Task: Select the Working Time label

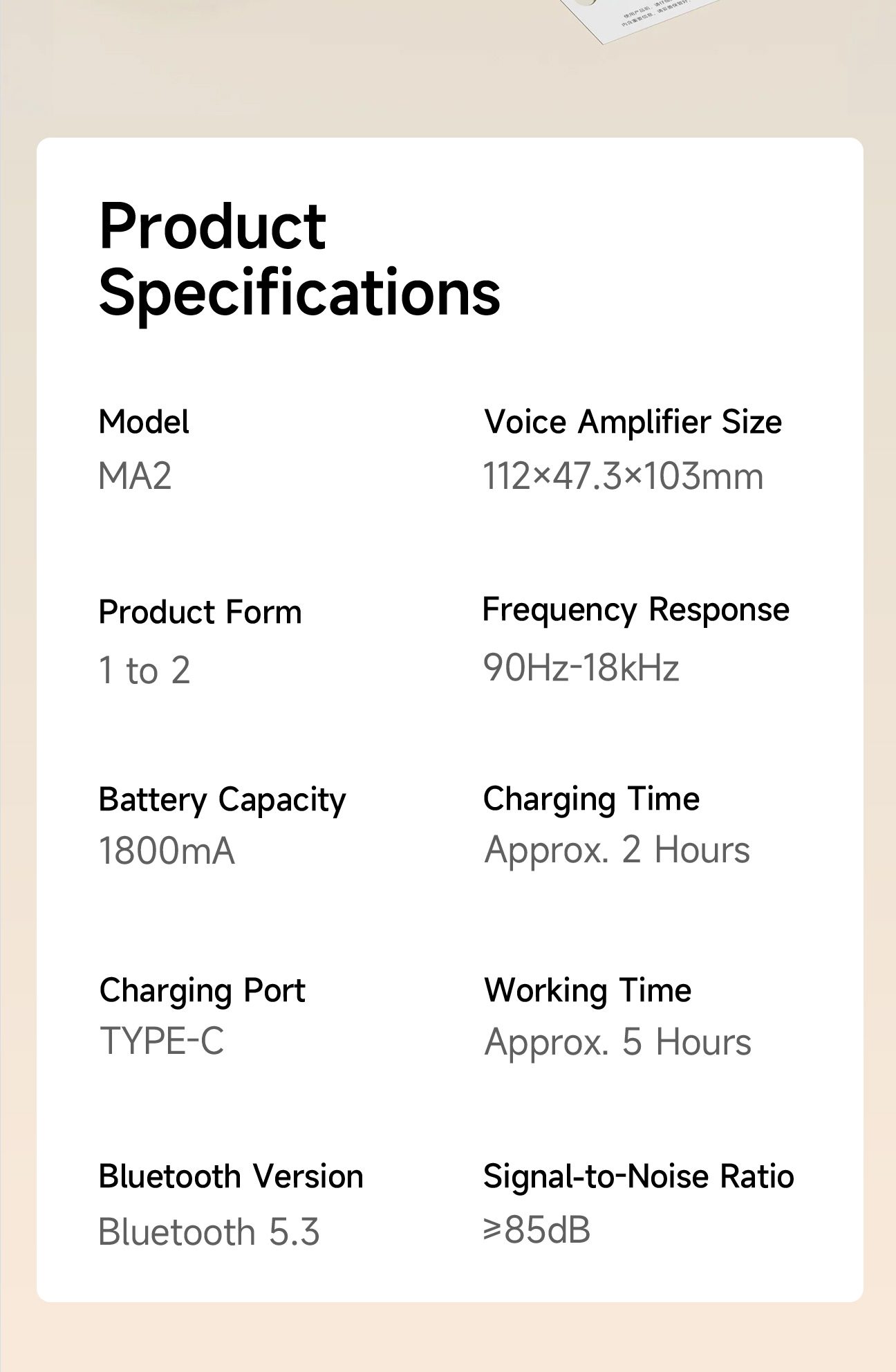Action: tap(588, 991)
